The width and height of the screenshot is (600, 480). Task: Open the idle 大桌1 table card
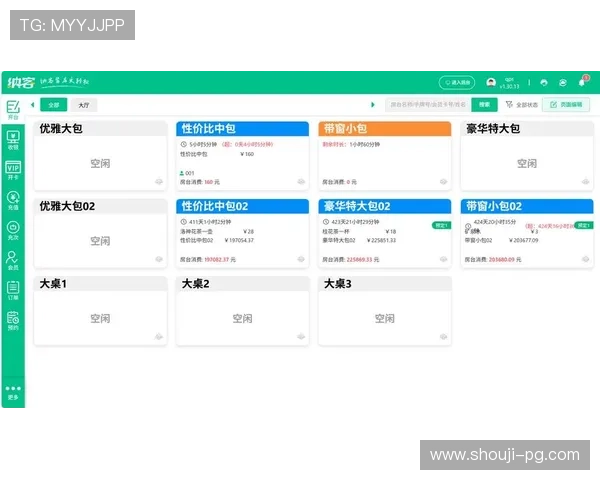[x=100, y=311]
